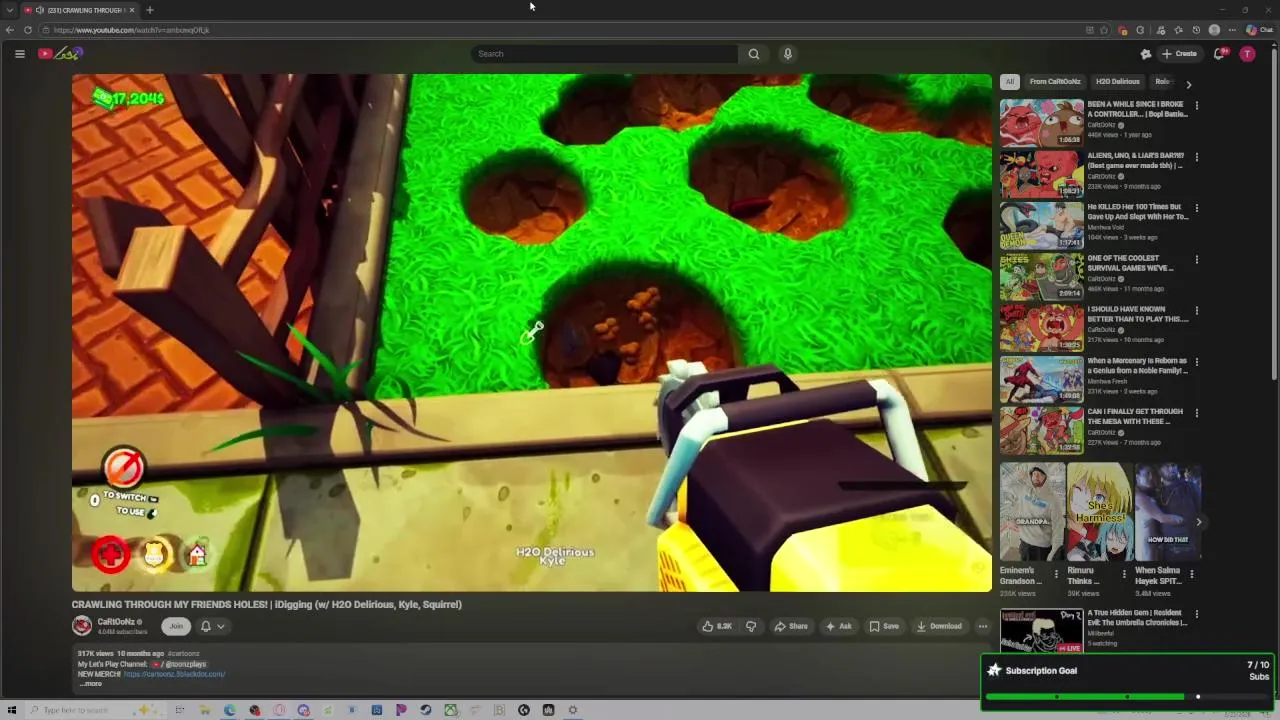Screen dimensions: 1280x720
Task: Save the video to a playlist
Action: (884, 626)
